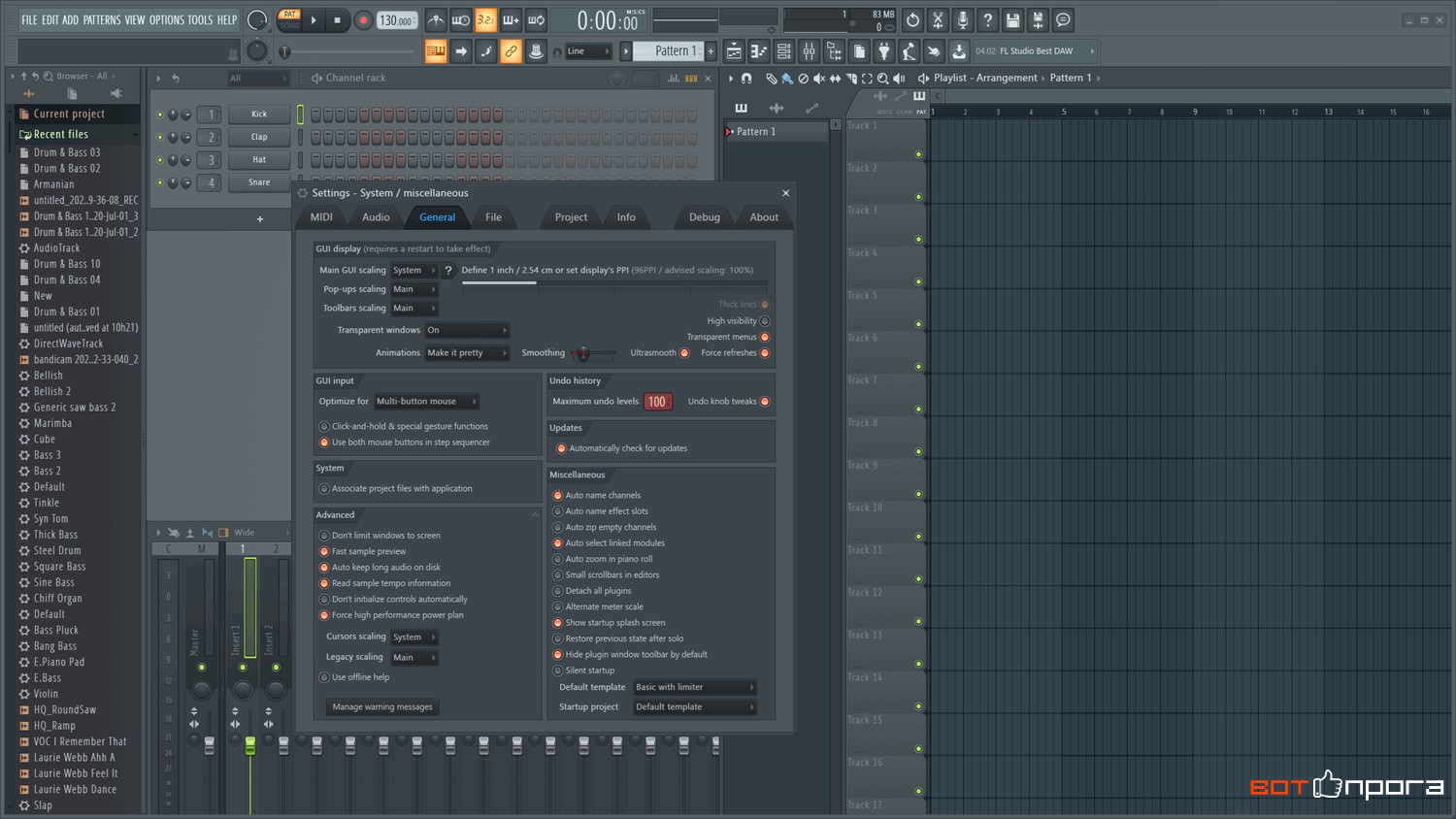Select the playlist Zoom magnifier tool

click(882, 78)
